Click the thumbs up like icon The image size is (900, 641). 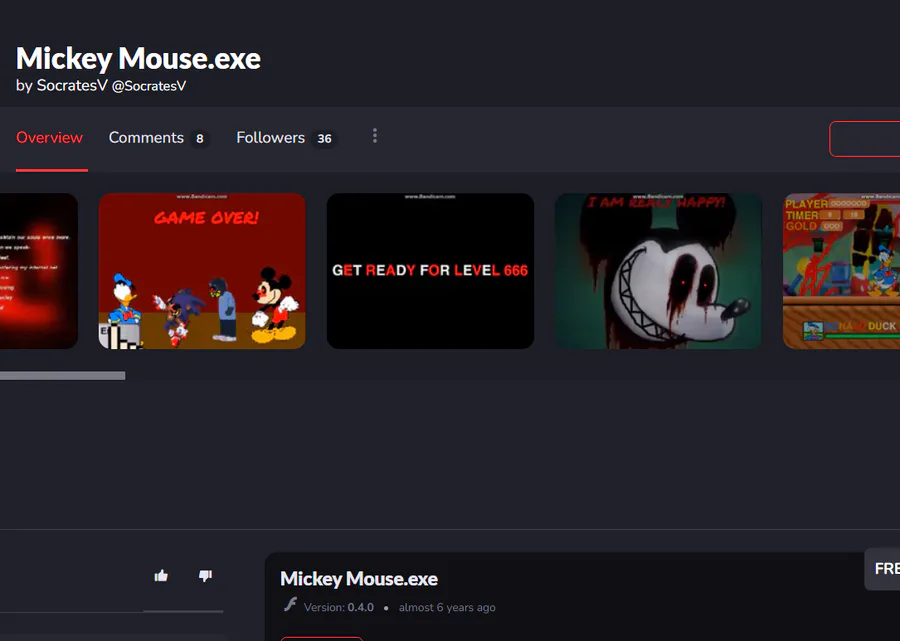[x=161, y=576]
